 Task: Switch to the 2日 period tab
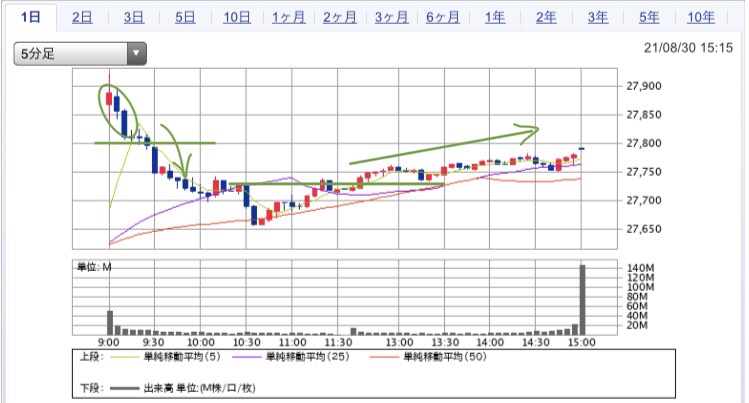82,17
